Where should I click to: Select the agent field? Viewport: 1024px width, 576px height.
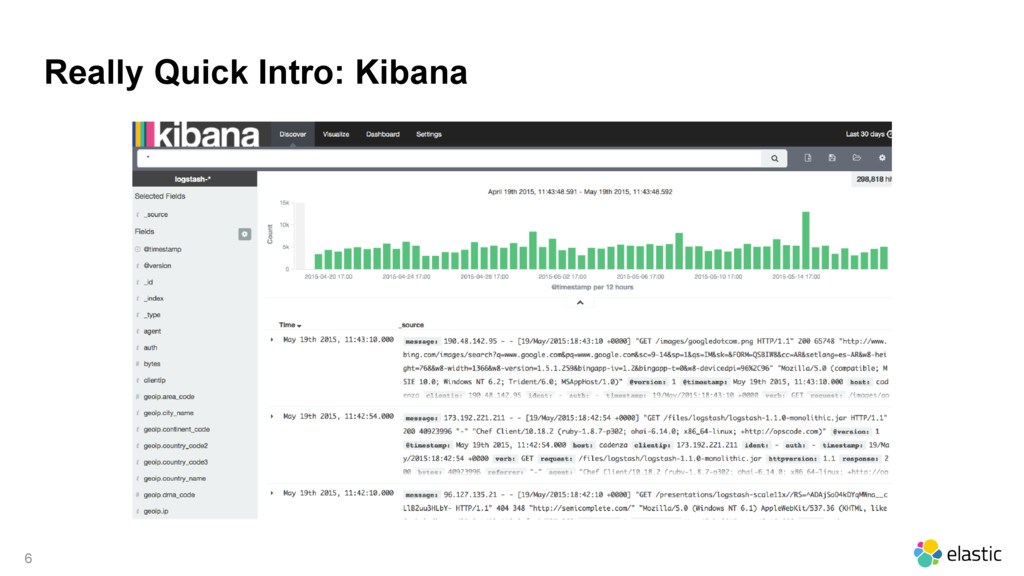152,331
